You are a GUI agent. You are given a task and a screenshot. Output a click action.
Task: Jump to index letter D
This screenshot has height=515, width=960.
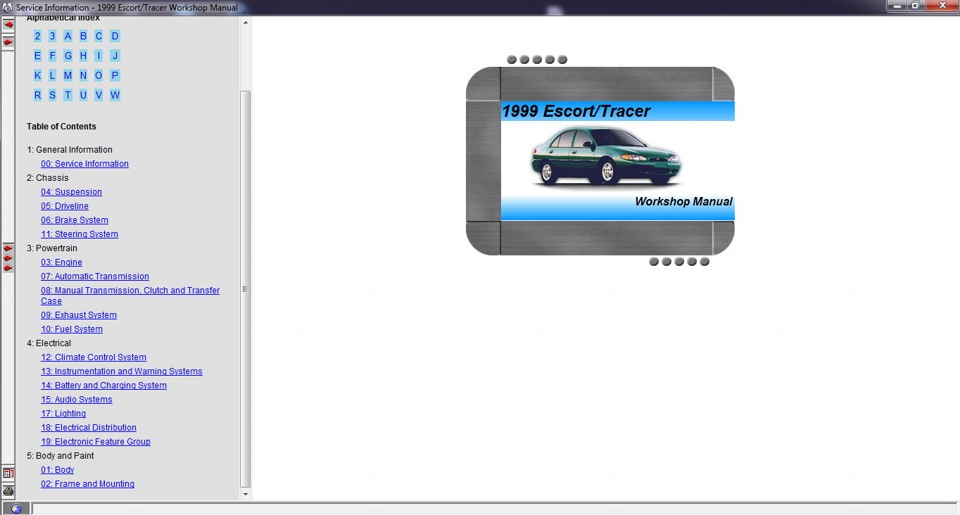click(114, 36)
